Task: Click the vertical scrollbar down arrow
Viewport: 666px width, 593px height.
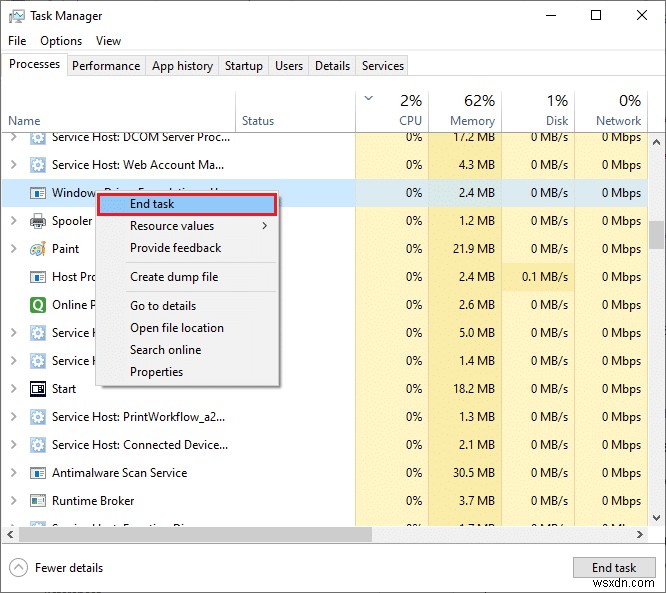Action: point(656,517)
